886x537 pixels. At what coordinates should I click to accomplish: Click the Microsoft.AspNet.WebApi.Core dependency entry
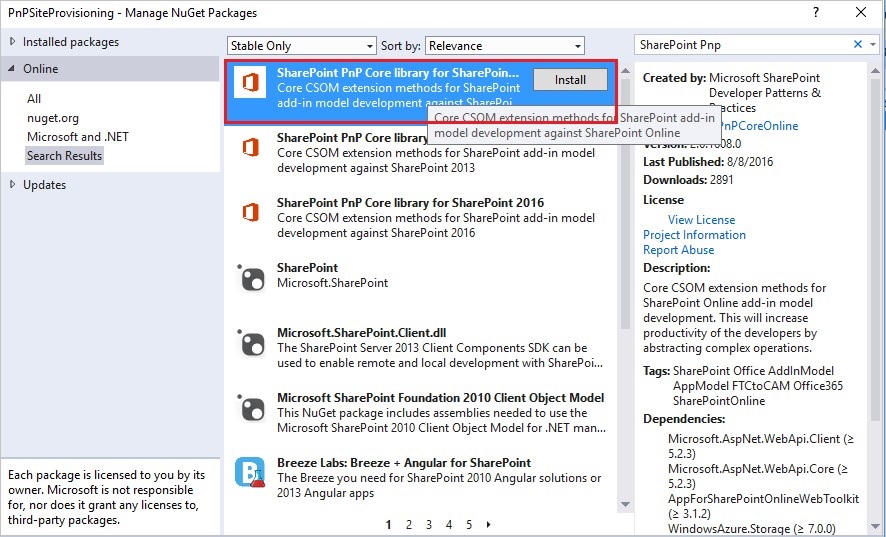(758, 476)
